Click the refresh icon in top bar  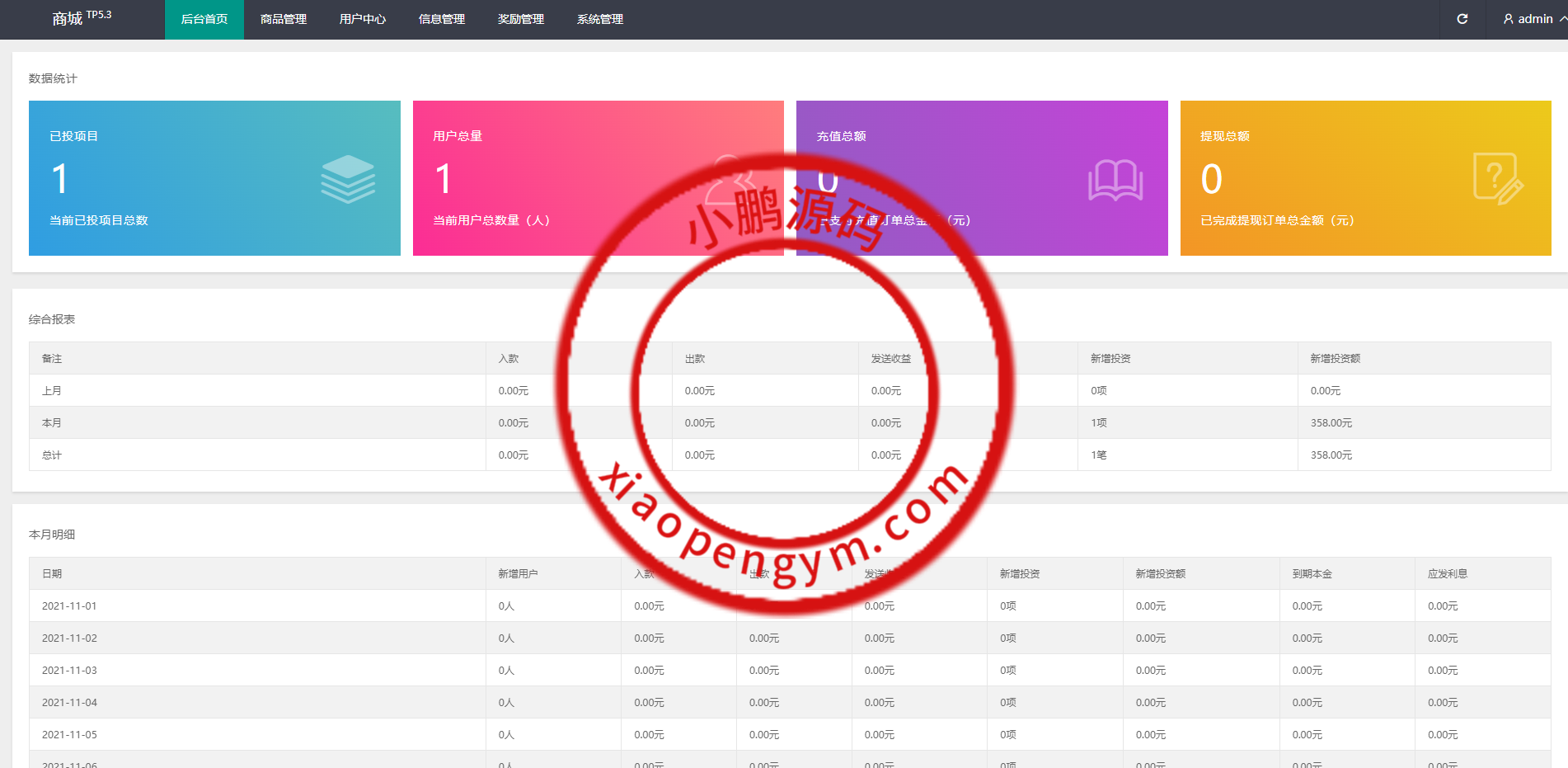(1462, 19)
